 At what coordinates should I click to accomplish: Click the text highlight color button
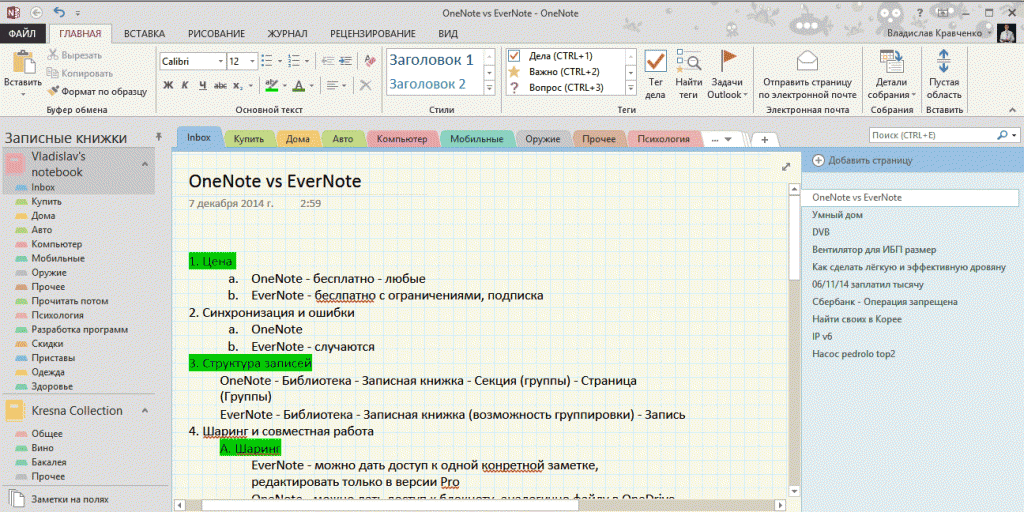coord(271,85)
